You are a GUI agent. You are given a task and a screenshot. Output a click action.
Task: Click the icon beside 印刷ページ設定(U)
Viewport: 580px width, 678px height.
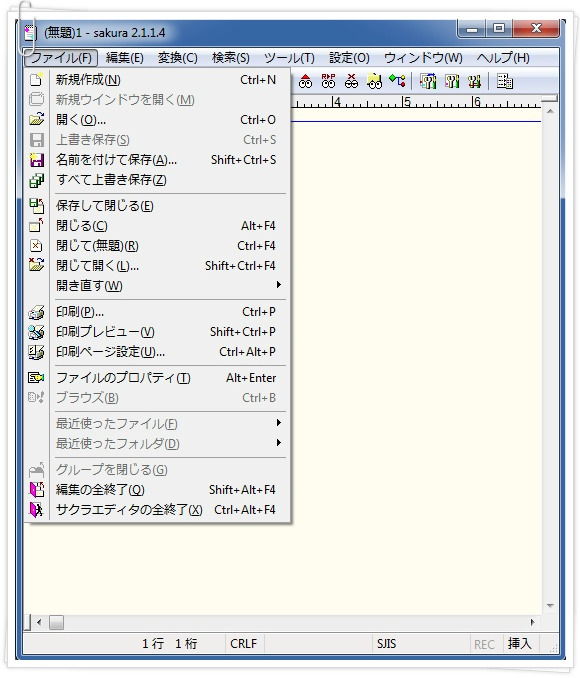tap(36, 352)
